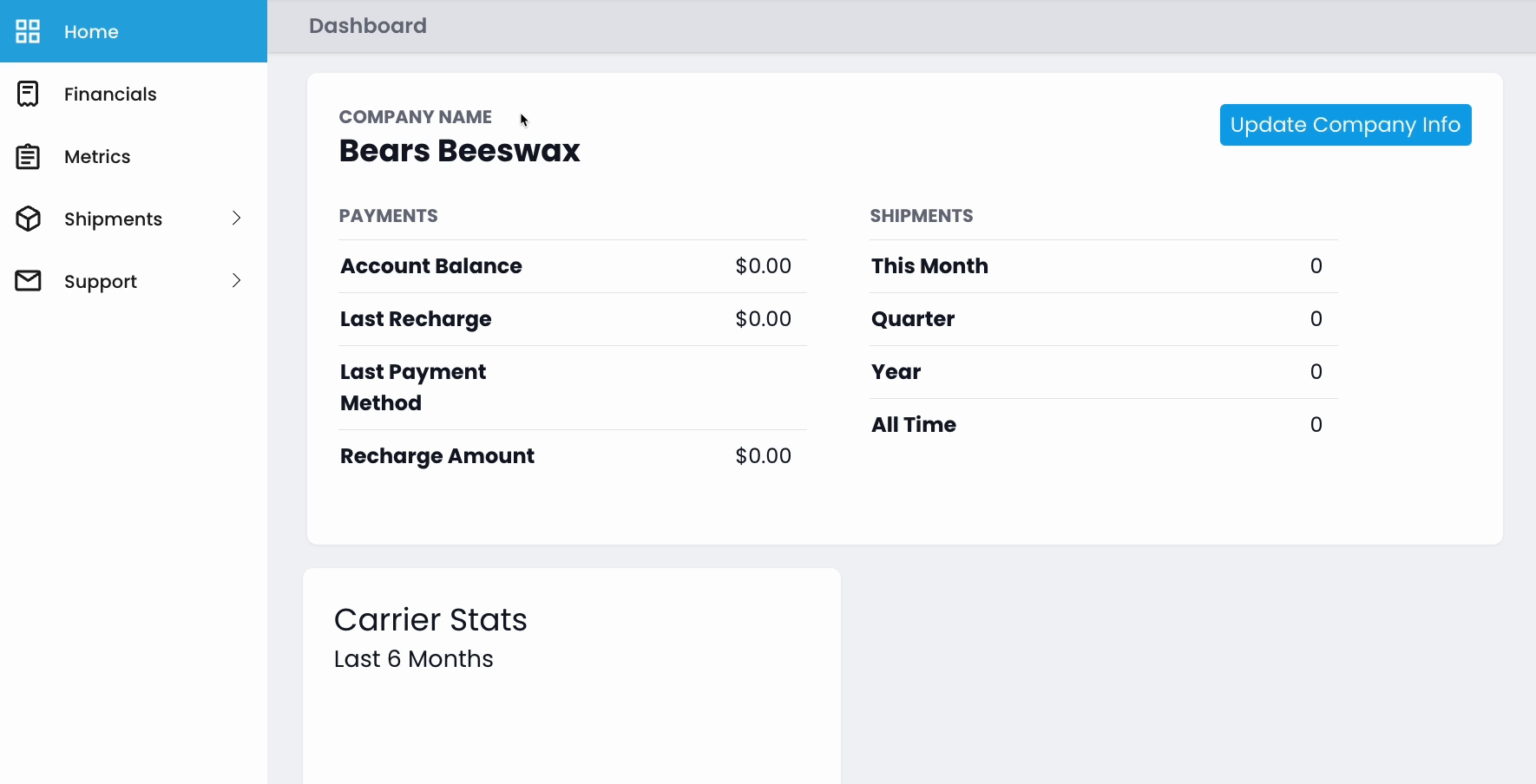Select the Home menu label
This screenshot has height=784, width=1536.
point(91,32)
